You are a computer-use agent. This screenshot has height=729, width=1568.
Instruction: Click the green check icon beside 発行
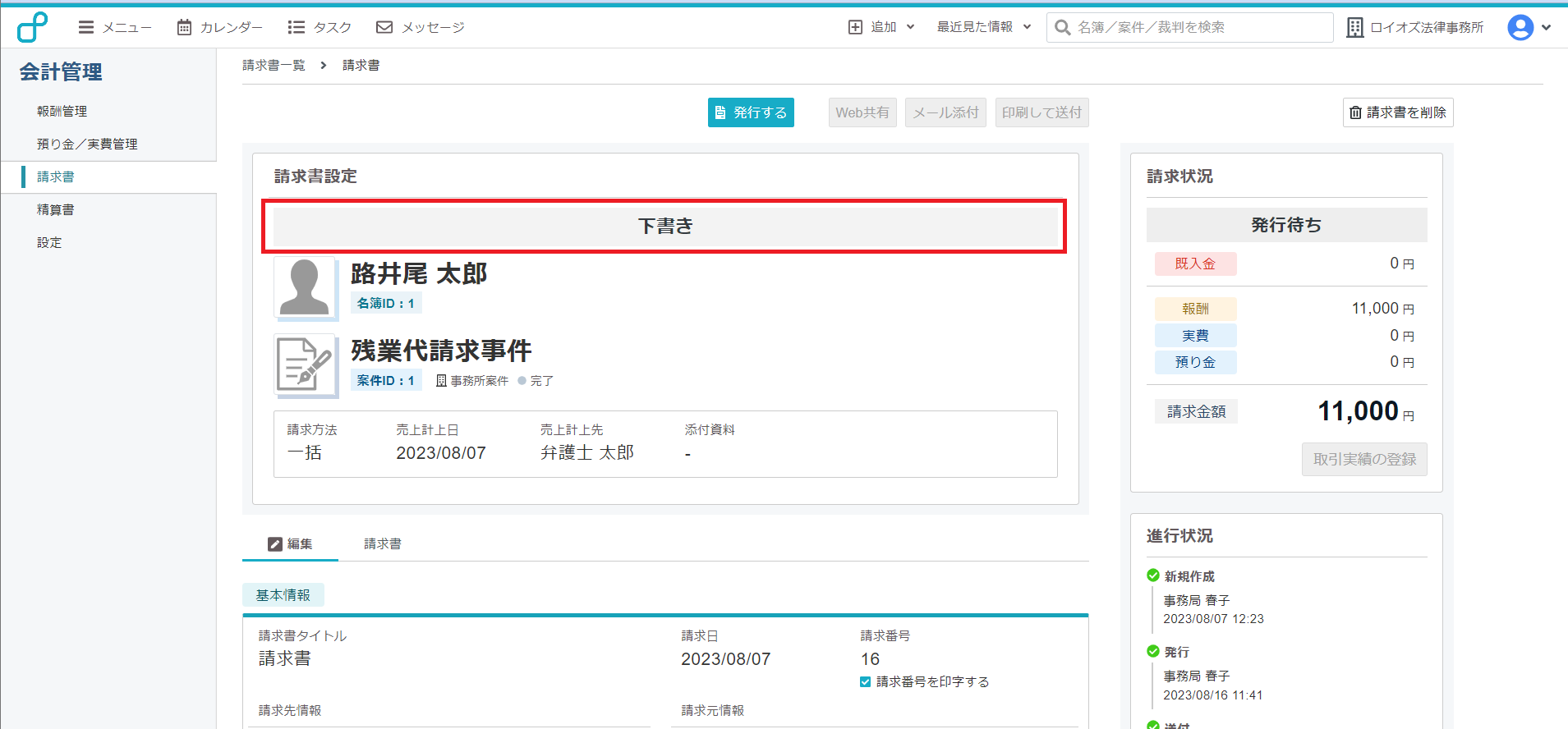pos(1153,651)
